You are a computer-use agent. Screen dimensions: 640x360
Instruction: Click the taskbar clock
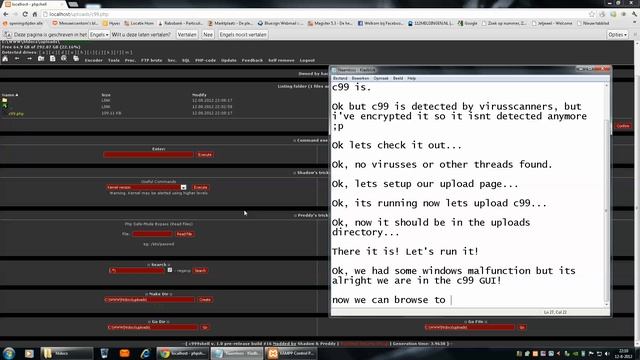click(x=624, y=353)
